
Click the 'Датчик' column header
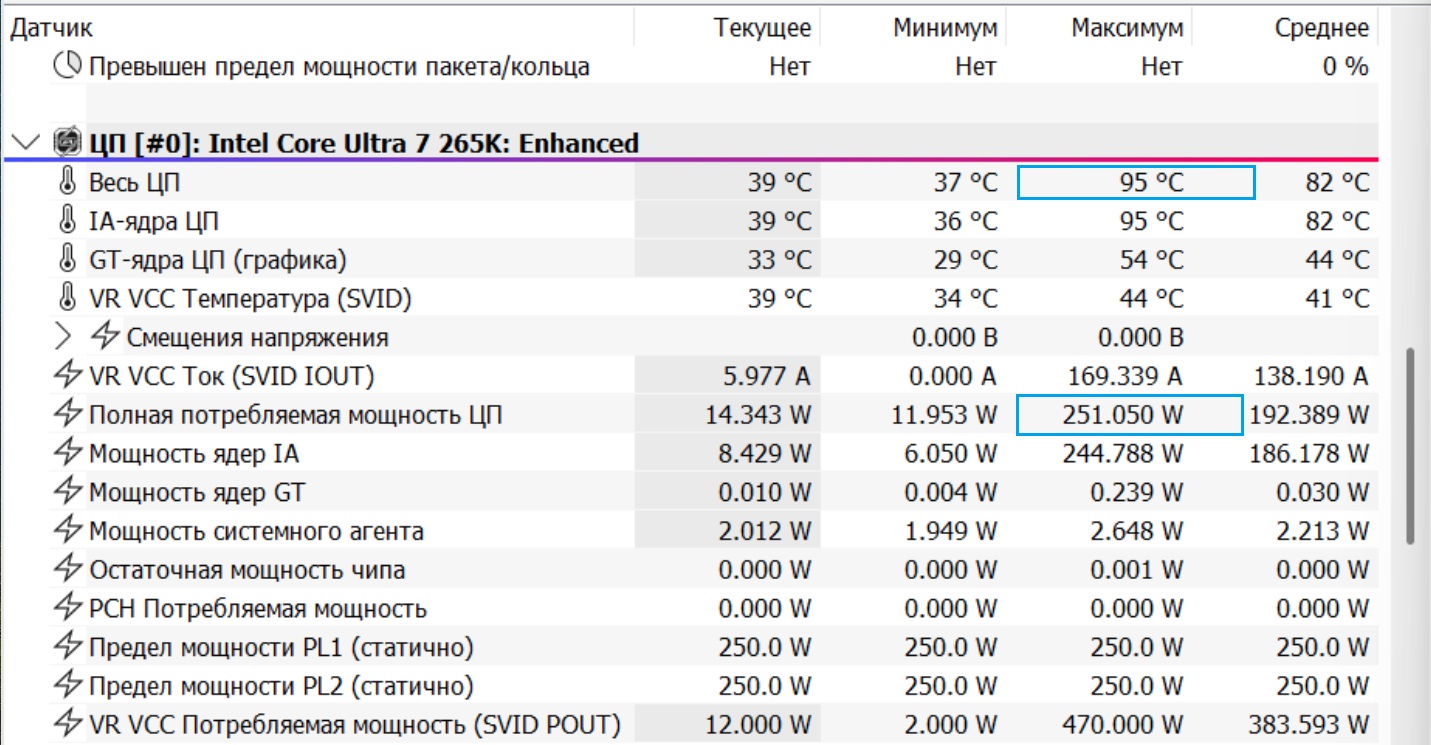(x=52, y=28)
